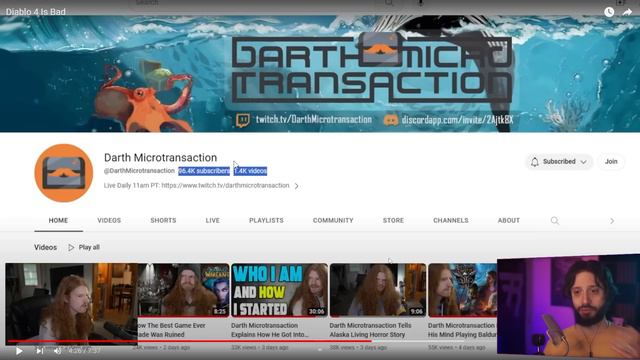This screenshot has width=640, height=360.
Task: Open the CHANNELS tab
Action: (451, 220)
